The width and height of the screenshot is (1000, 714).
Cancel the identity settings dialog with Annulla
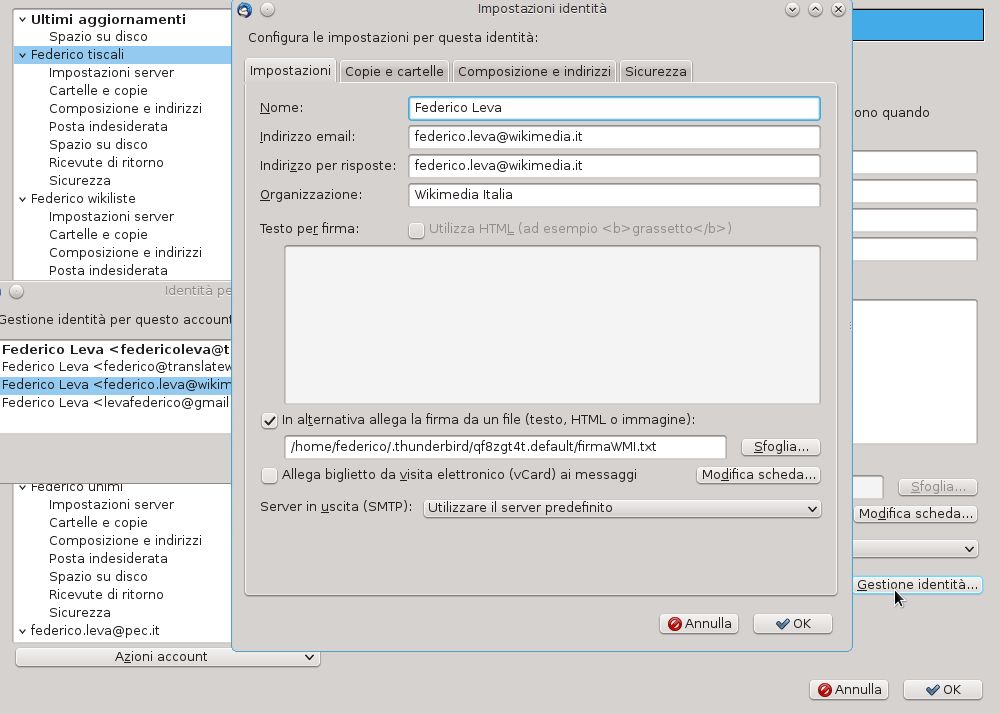(x=699, y=624)
